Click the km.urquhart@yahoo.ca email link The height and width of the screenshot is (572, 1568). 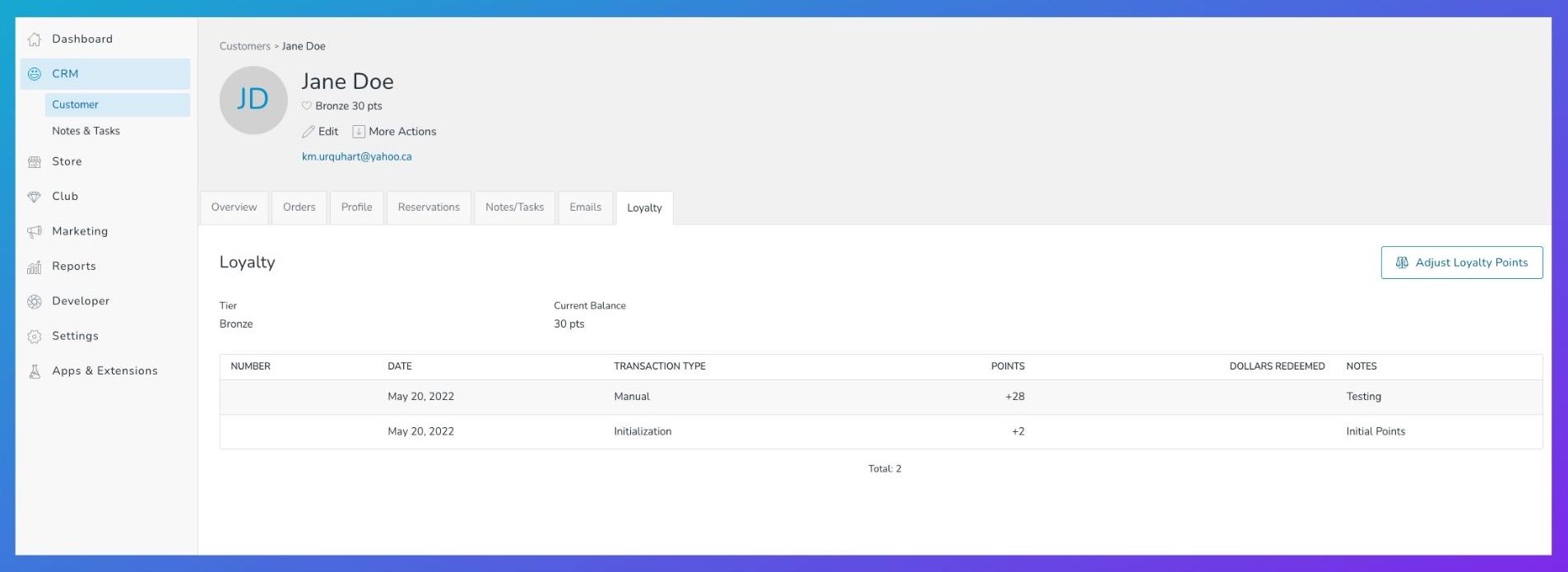[357, 156]
